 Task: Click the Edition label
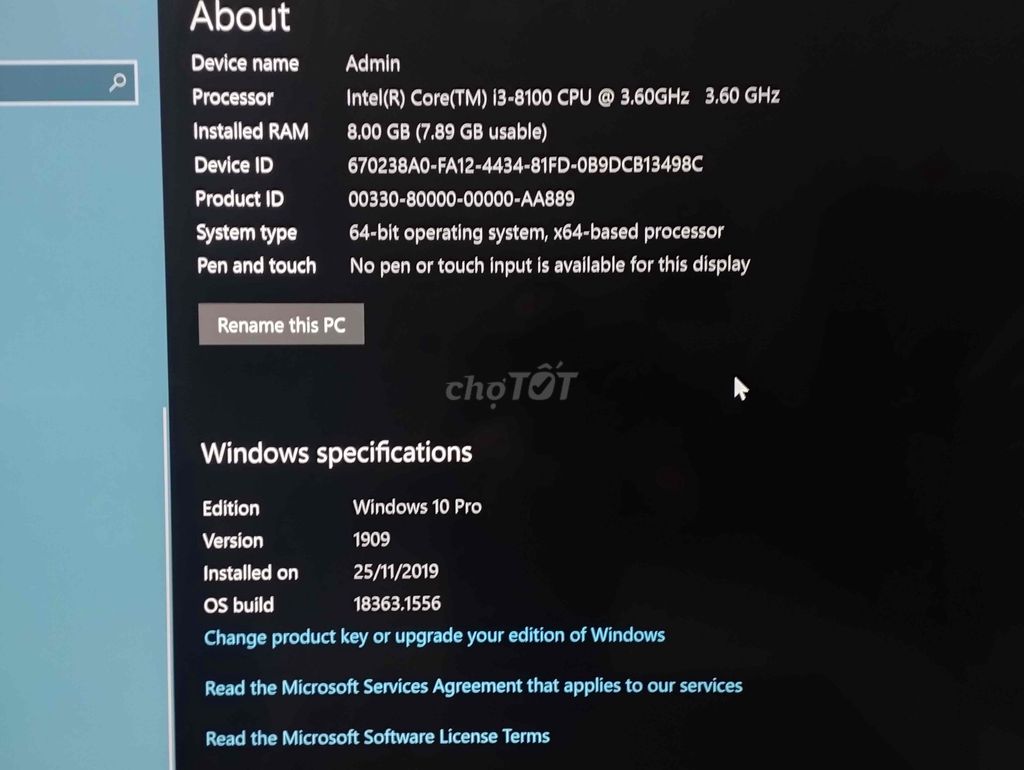[x=231, y=508]
